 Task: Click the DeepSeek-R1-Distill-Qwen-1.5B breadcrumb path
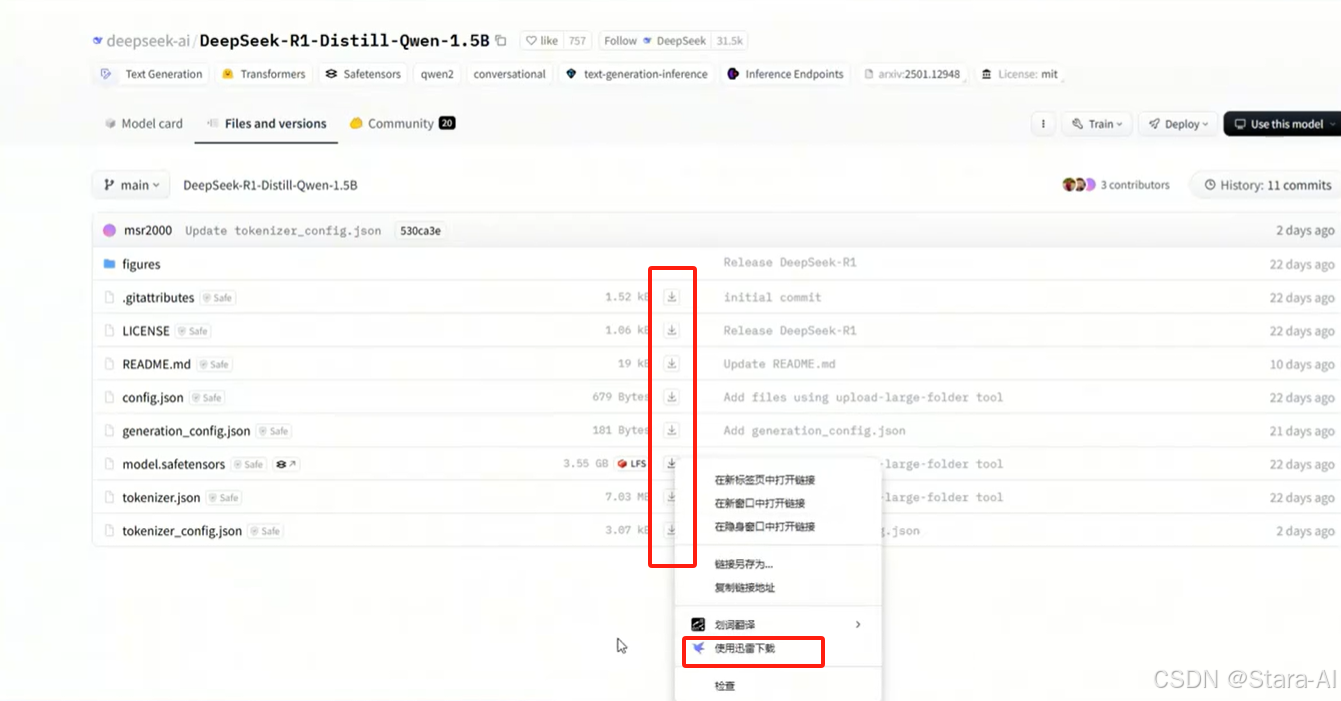270,185
